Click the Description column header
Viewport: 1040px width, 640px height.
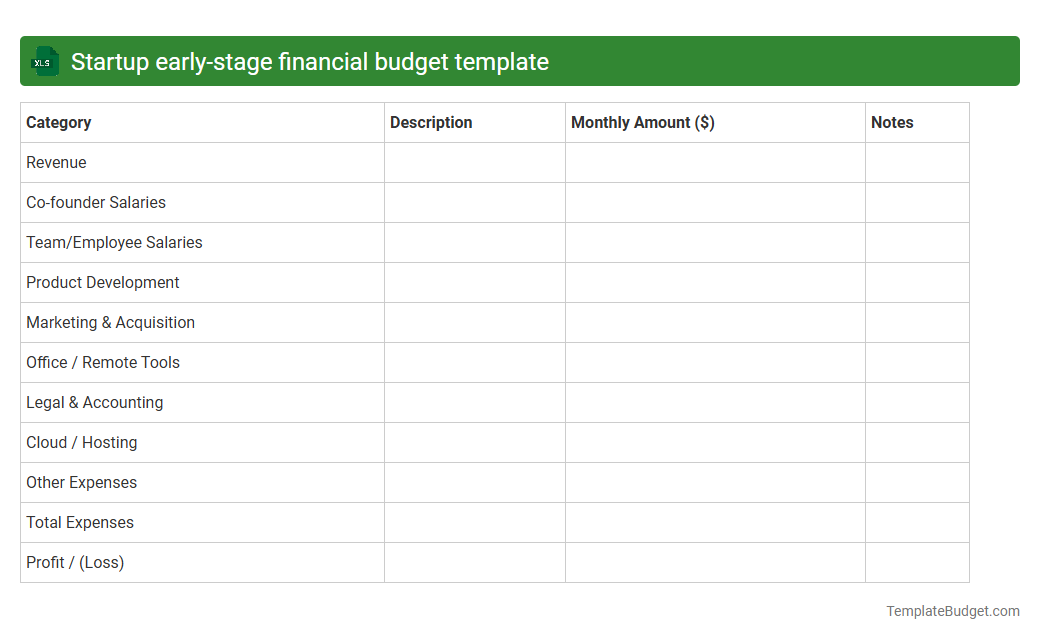click(431, 122)
